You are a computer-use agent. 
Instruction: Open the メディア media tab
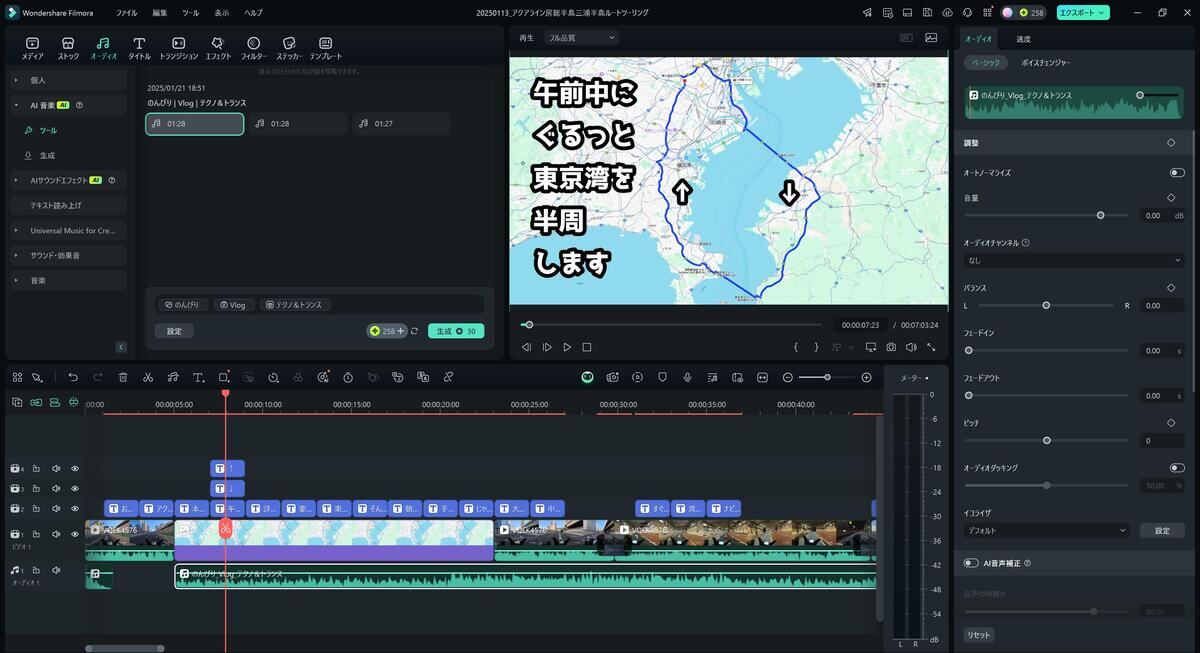tap(32, 48)
